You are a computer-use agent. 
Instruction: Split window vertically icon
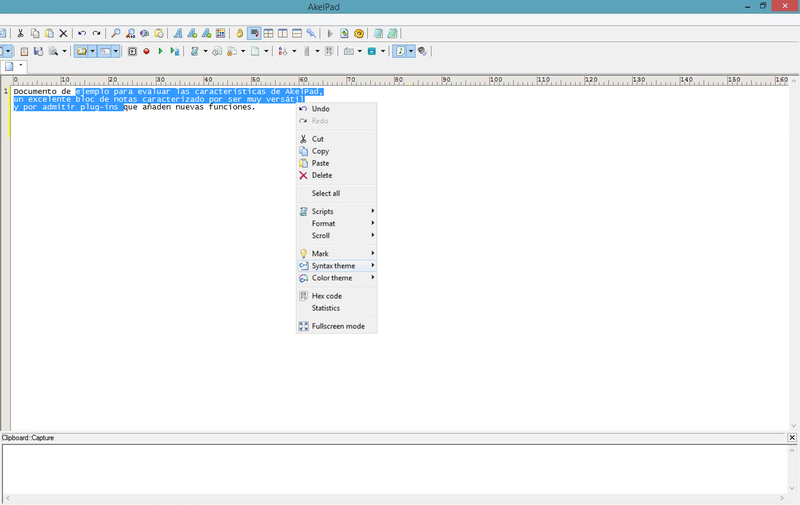pyautogui.click(x=282, y=34)
